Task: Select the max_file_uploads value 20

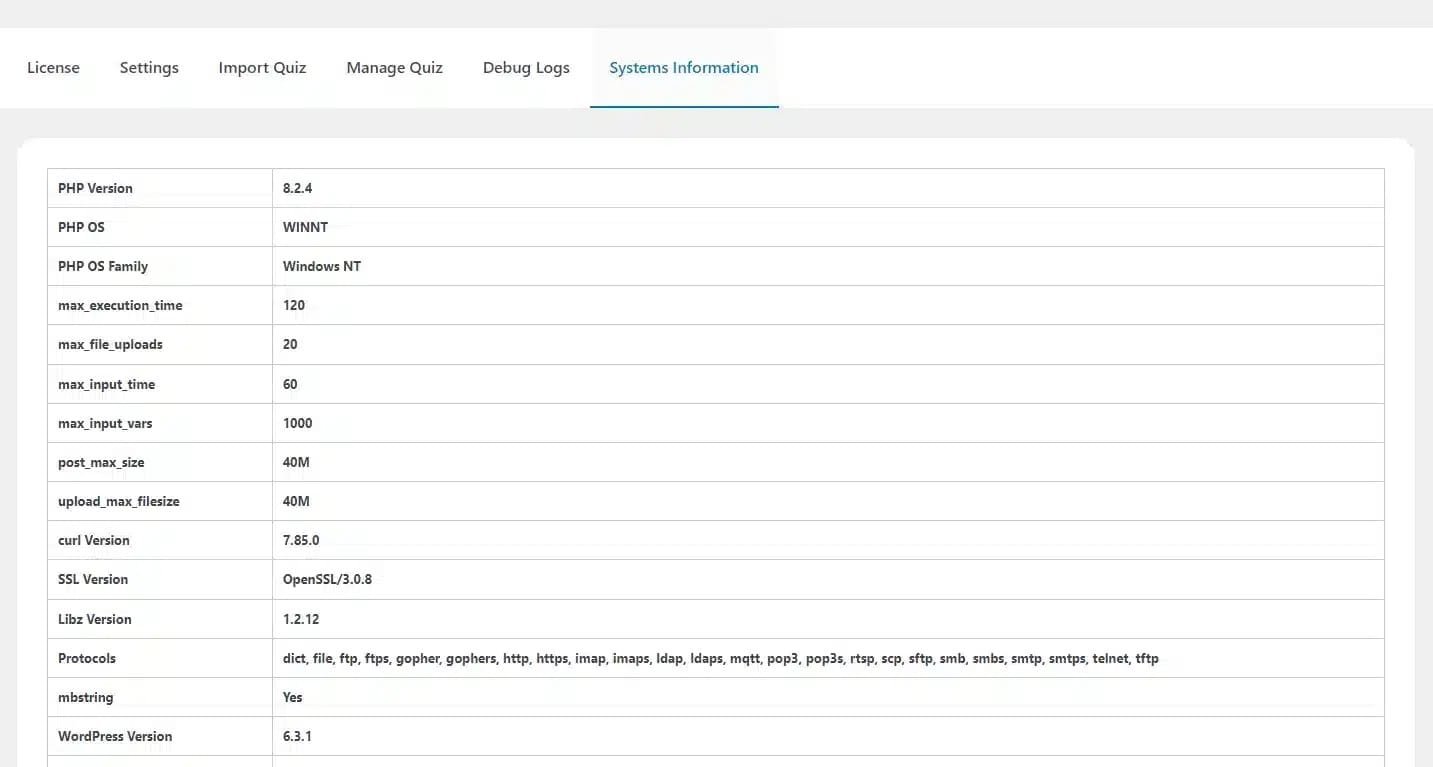Action: pyautogui.click(x=290, y=344)
